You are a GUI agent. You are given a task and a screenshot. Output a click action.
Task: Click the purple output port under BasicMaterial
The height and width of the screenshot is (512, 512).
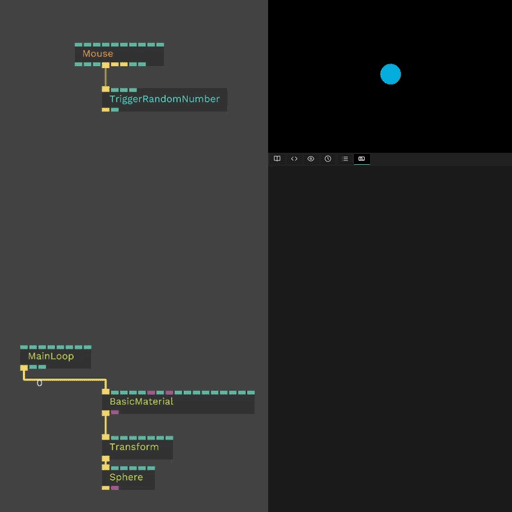115,413
